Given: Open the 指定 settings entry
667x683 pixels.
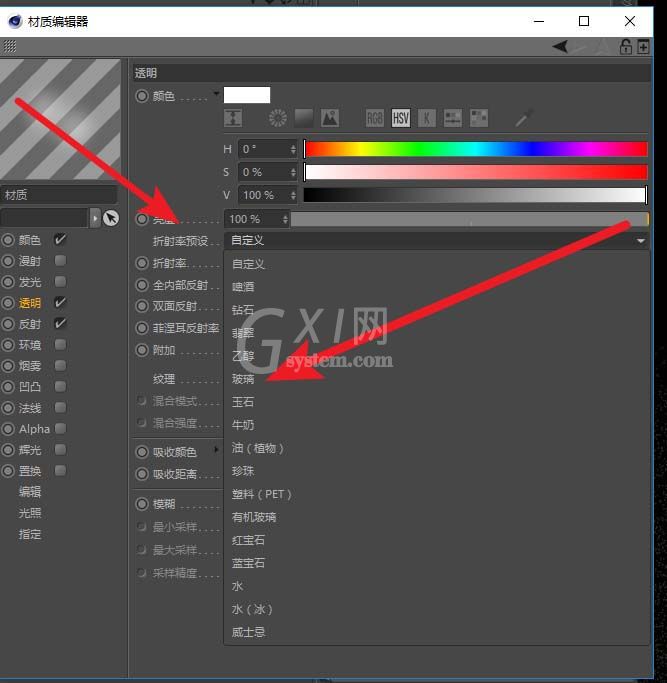Looking at the screenshot, I should (30, 534).
